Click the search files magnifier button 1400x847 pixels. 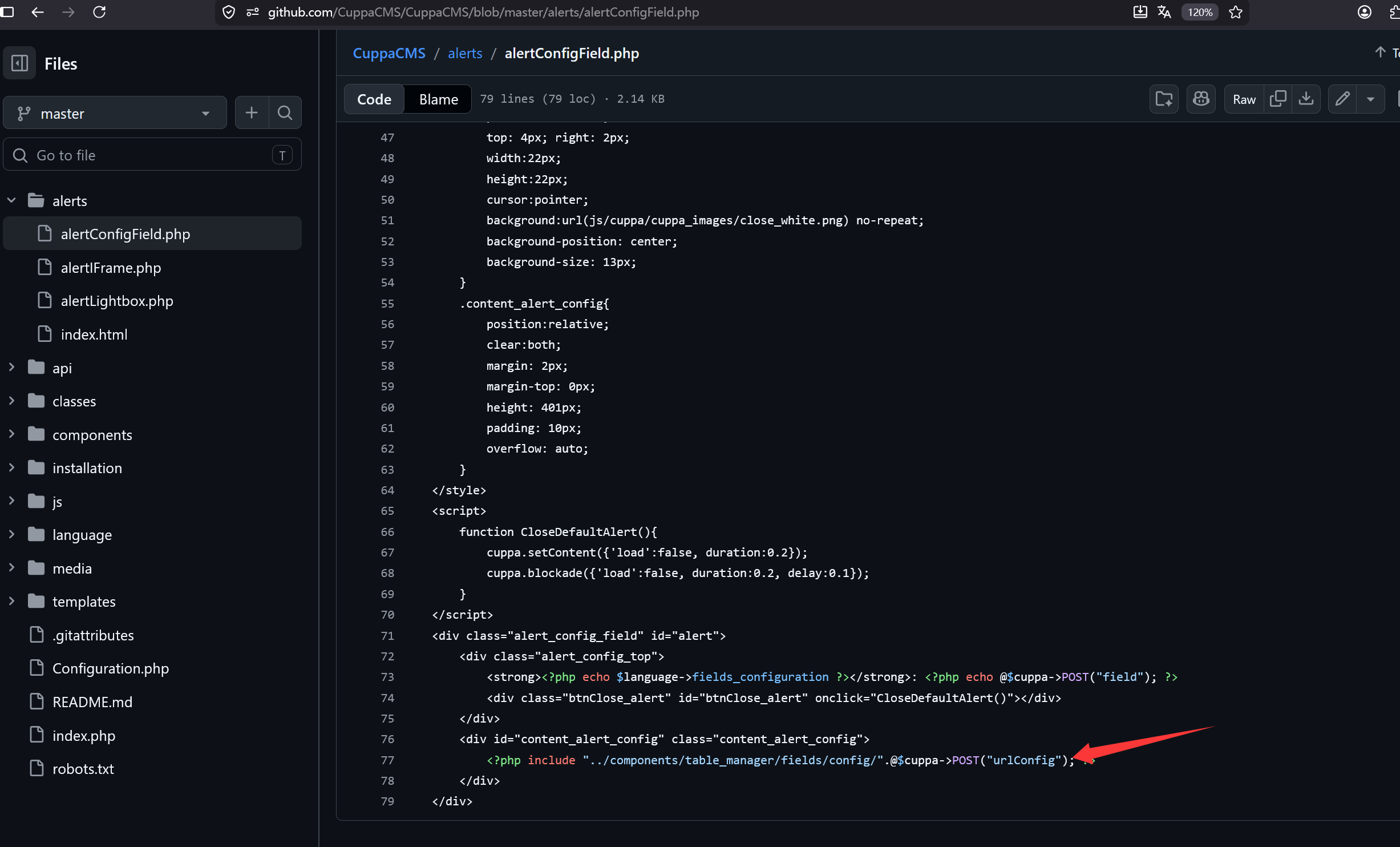tap(285, 113)
